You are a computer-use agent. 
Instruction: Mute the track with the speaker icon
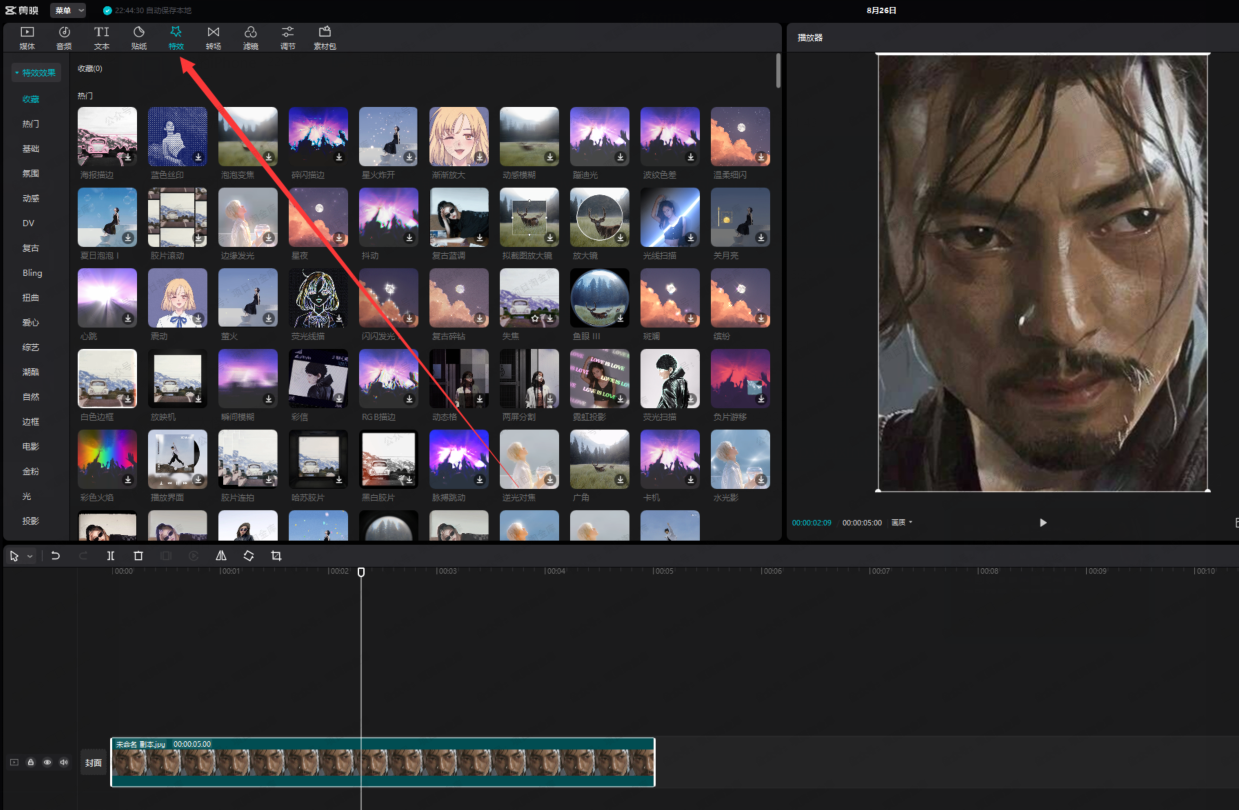click(64, 762)
